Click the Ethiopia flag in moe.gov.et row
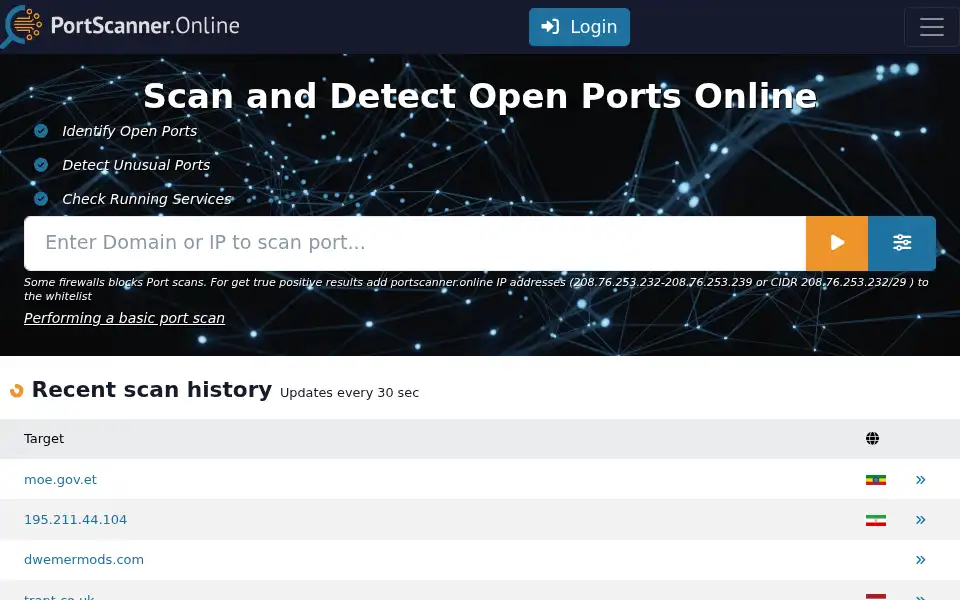Viewport: 960px width, 600px height. (876, 480)
